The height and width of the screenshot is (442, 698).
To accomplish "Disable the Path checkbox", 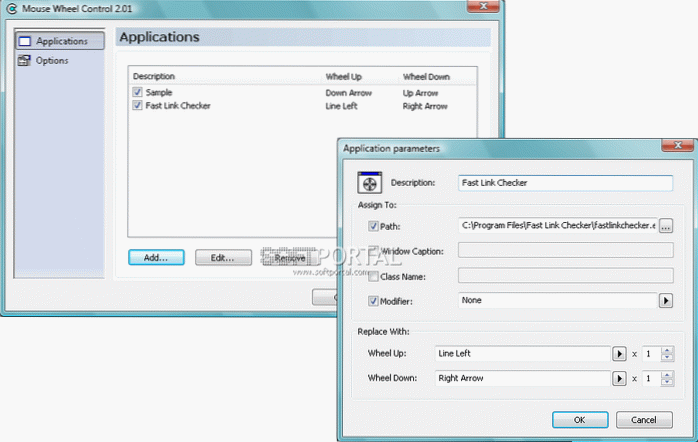I will pos(373,226).
